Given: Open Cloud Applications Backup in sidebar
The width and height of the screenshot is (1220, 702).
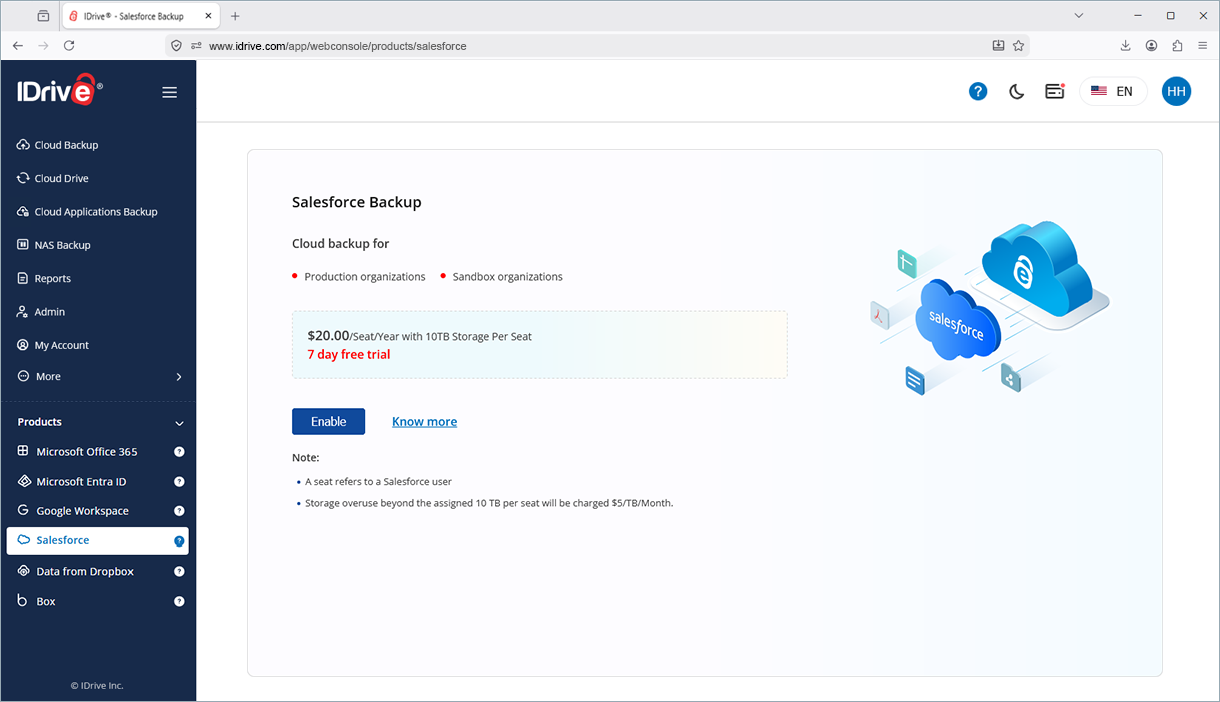Looking at the screenshot, I should pos(98,212).
